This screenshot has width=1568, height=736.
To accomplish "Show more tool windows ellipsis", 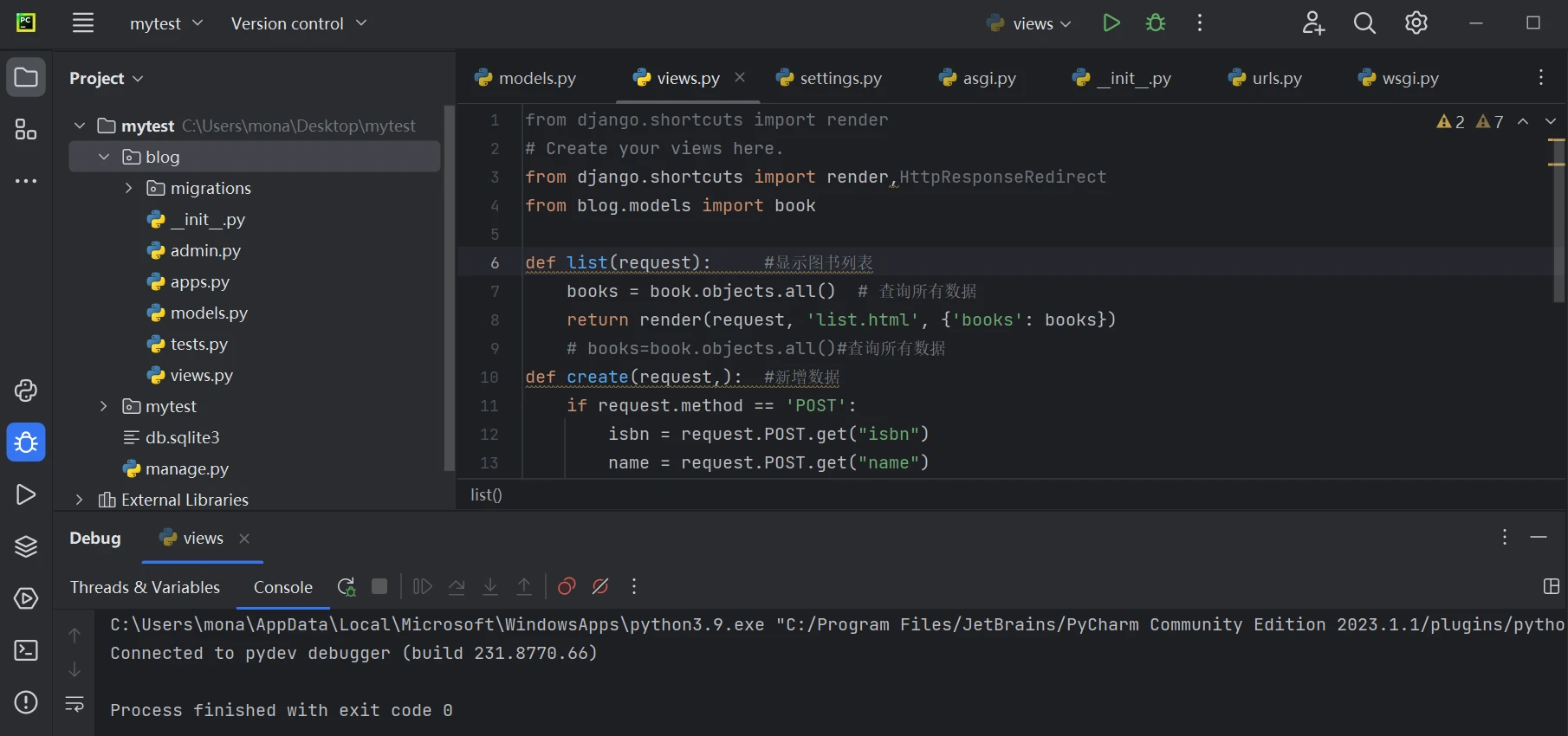I will tap(26, 181).
